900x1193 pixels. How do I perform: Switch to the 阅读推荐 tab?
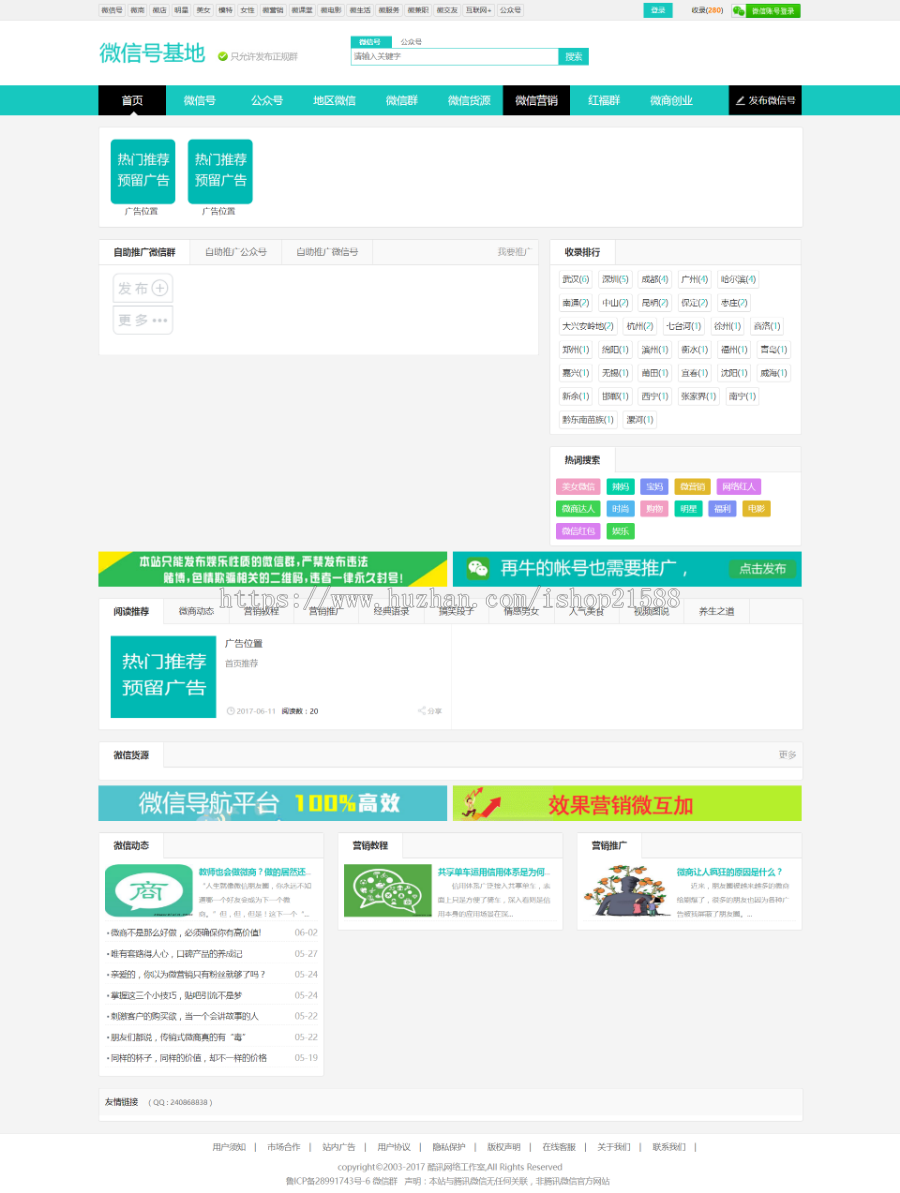(x=132, y=612)
